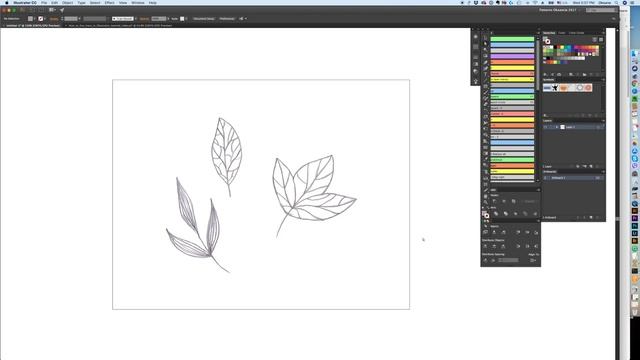Open the brush definition dropdown
The width and height of the screenshot is (640, 360).
[136, 19]
